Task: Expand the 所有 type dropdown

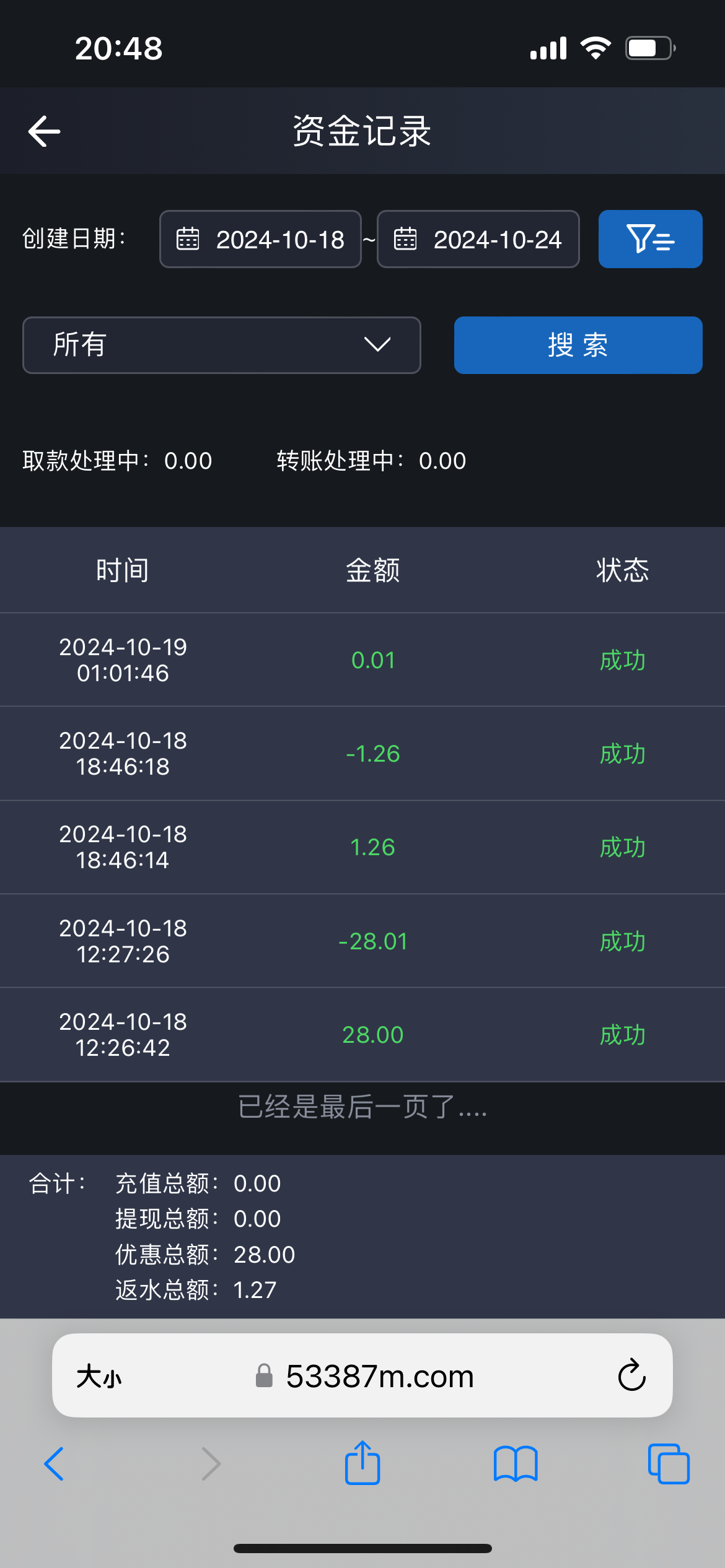Action: pos(221,345)
